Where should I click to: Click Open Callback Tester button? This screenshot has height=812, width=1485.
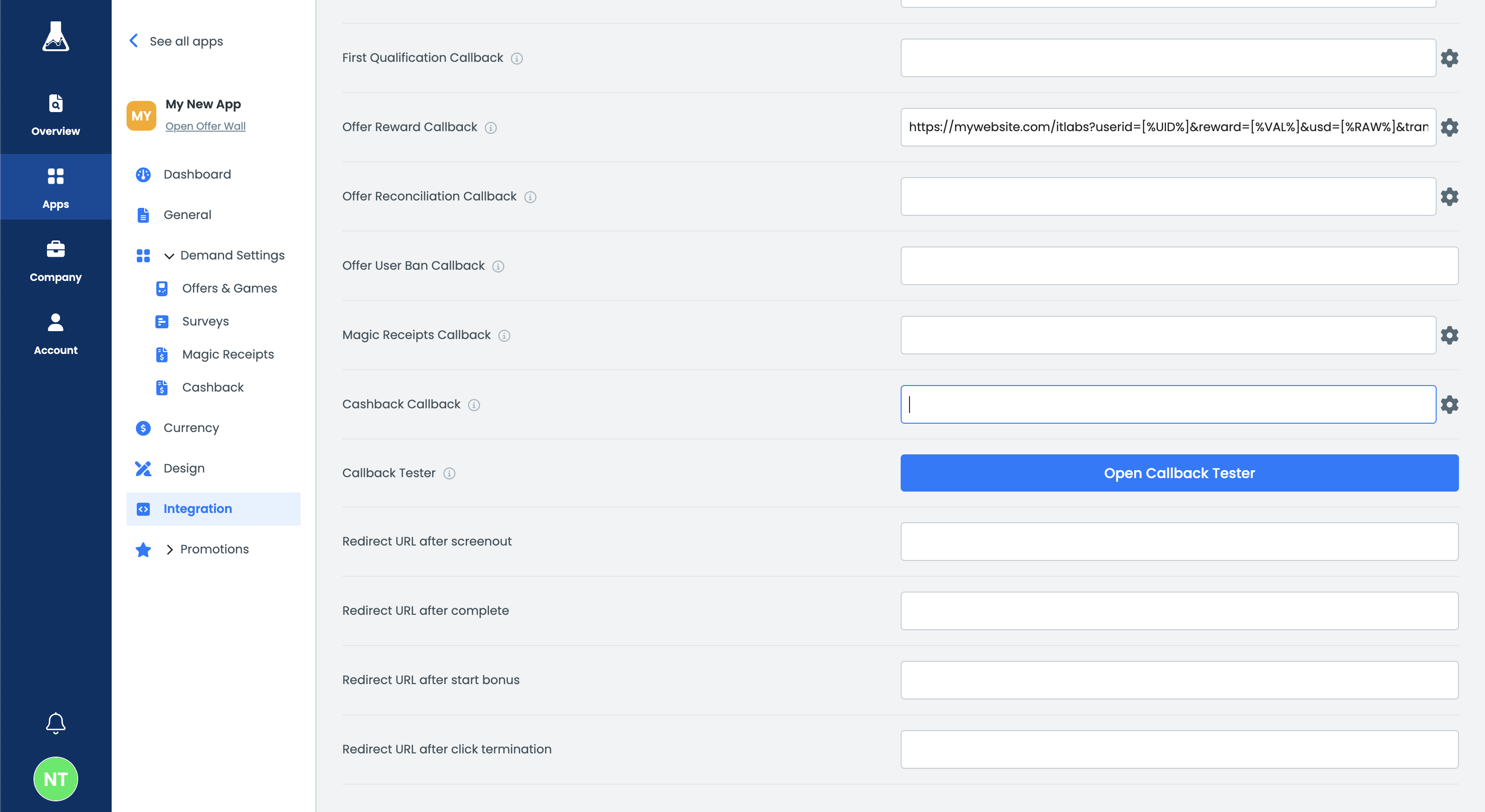(x=1179, y=473)
